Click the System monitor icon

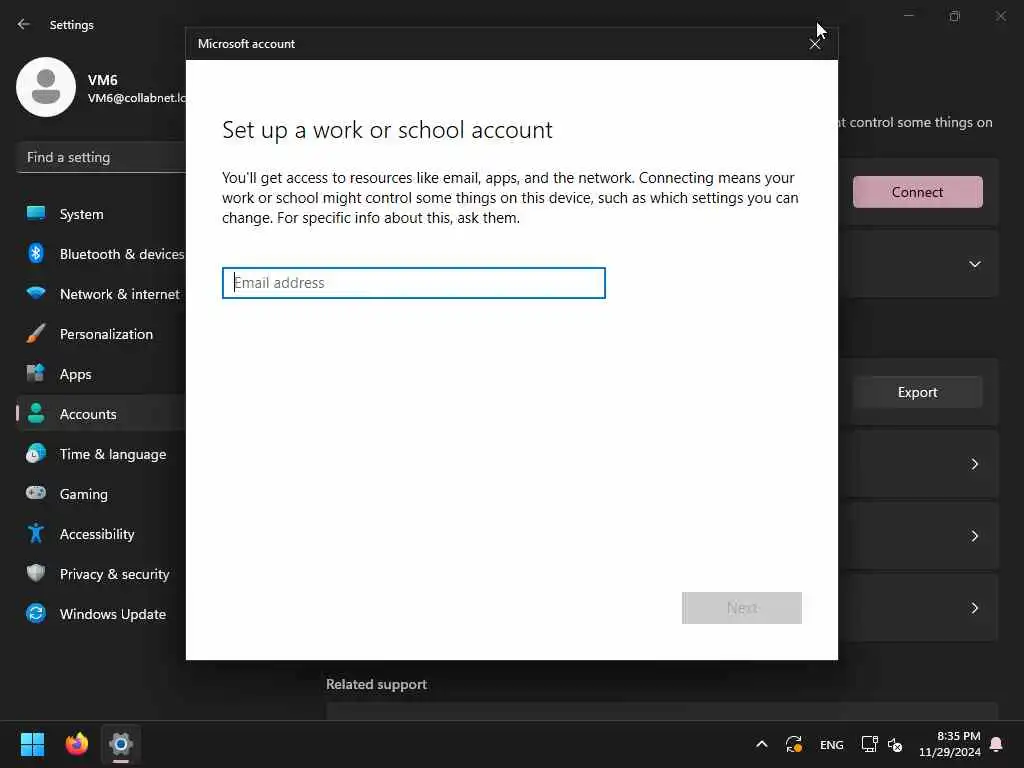[36, 213]
